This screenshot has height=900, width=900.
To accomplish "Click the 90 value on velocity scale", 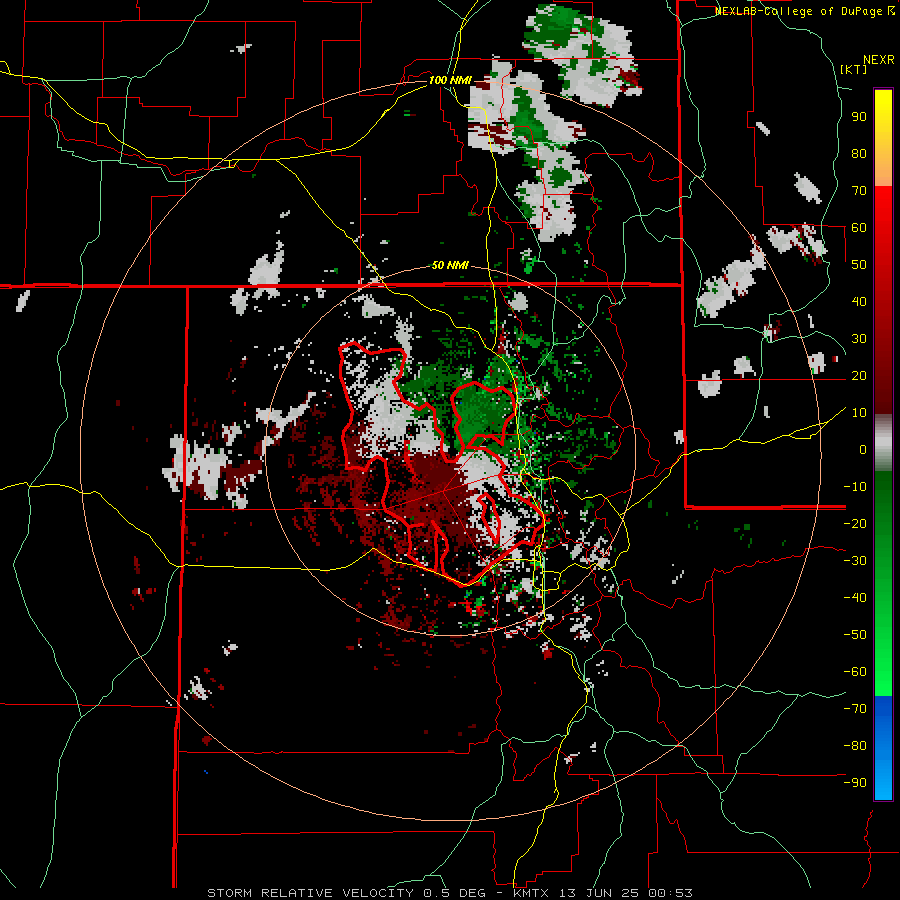I will tap(859, 117).
